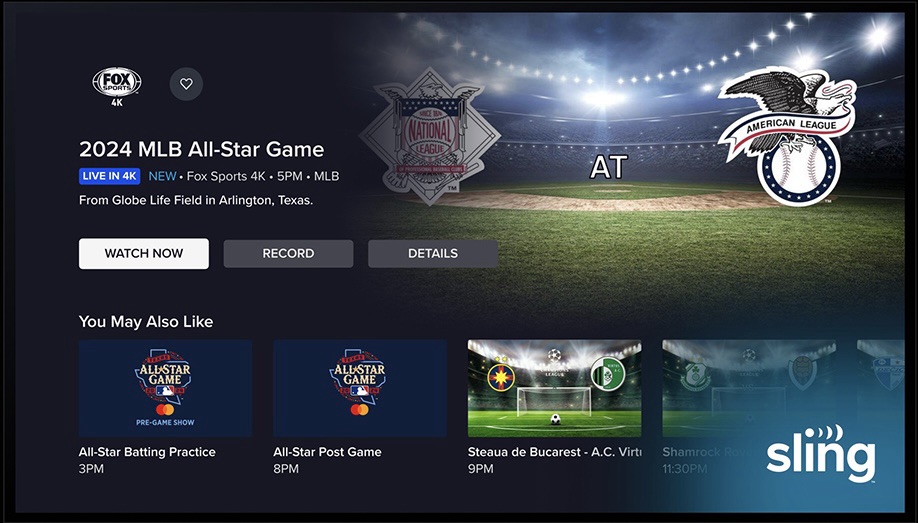Open the All-Star Batting Practice thumbnail

165,388
